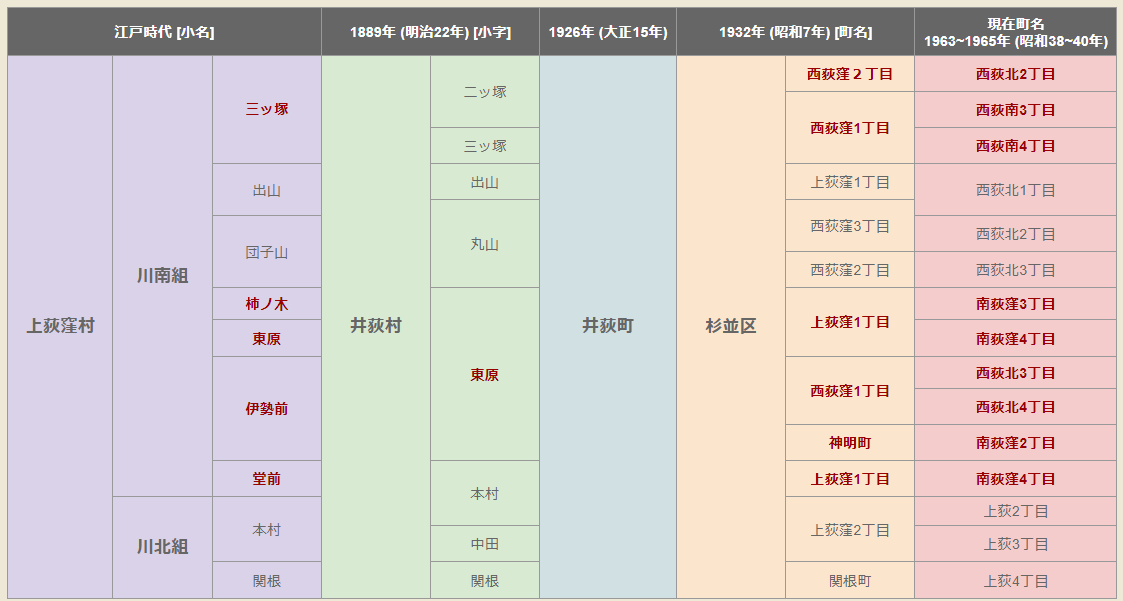Click the 杉並区 cell
The width and height of the screenshot is (1123, 601).
click(731, 327)
